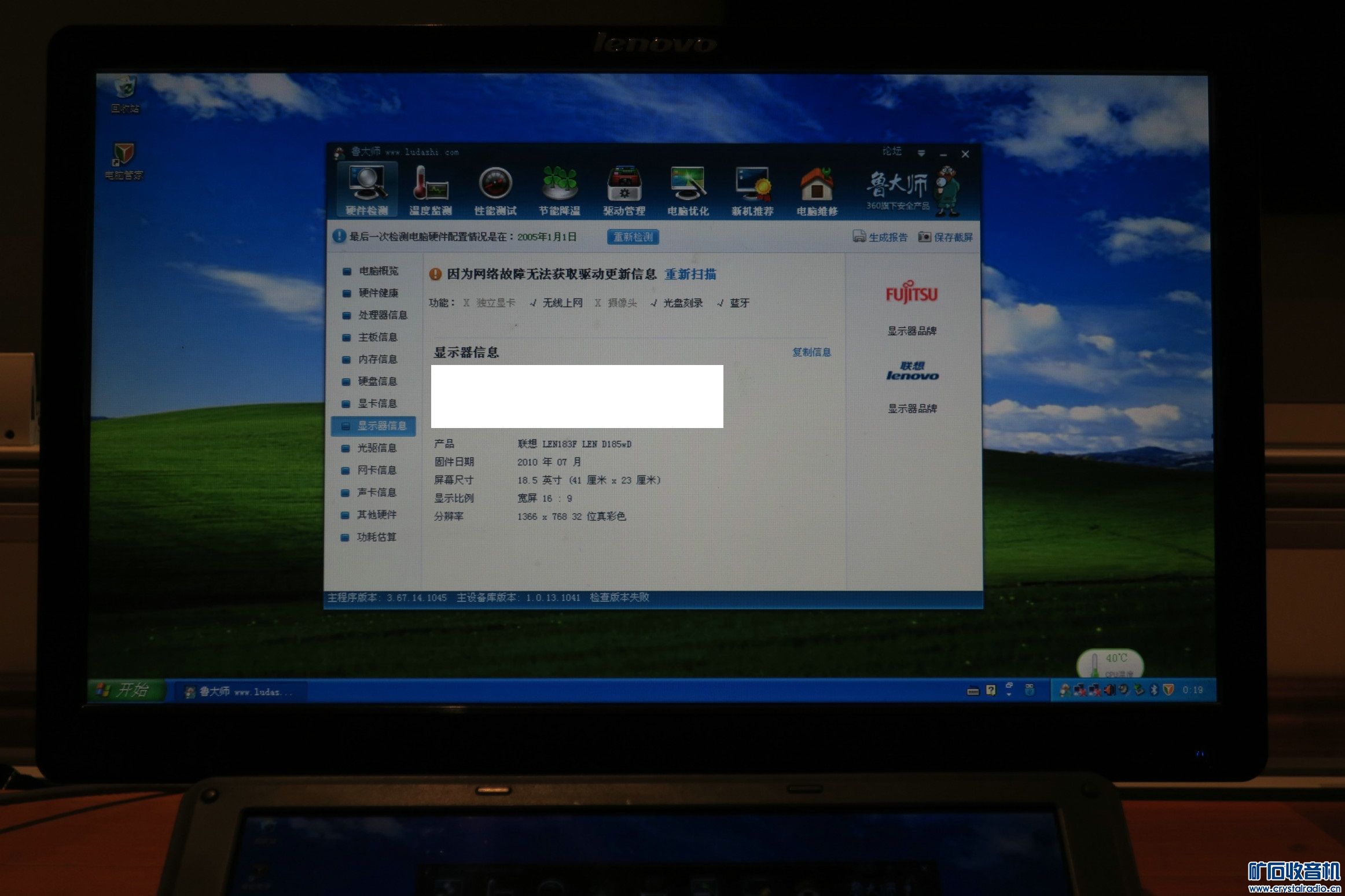Screen dimensions: 1345x896
Task: Click the language bar help question-mark icon
Action: pyautogui.click(x=991, y=690)
